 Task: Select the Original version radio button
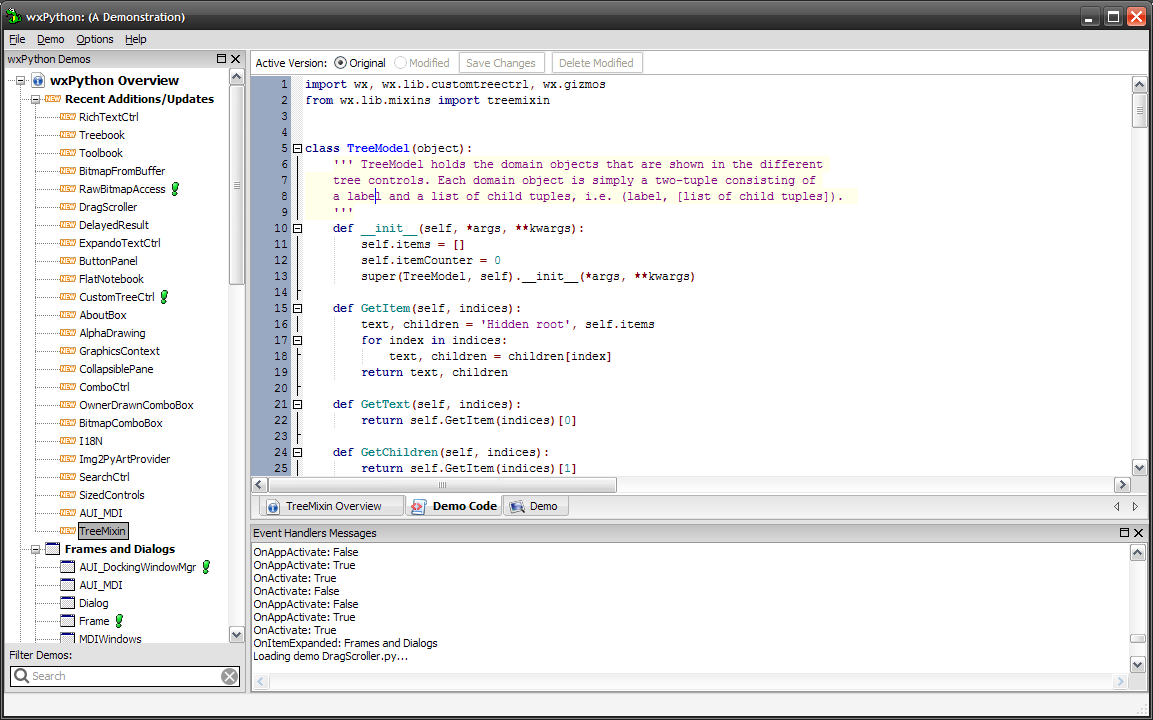point(341,63)
